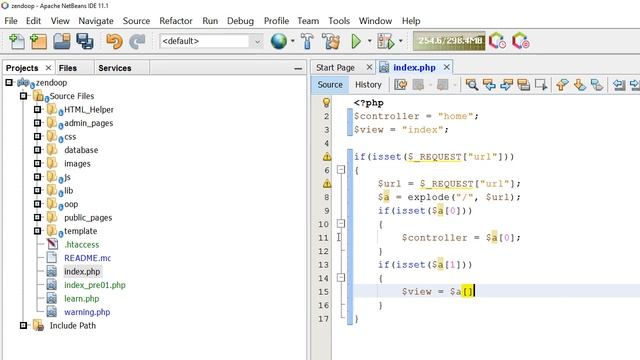The image size is (640, 360).
Task: Click Next Bookmark editor icon
Action: (580, 84)
